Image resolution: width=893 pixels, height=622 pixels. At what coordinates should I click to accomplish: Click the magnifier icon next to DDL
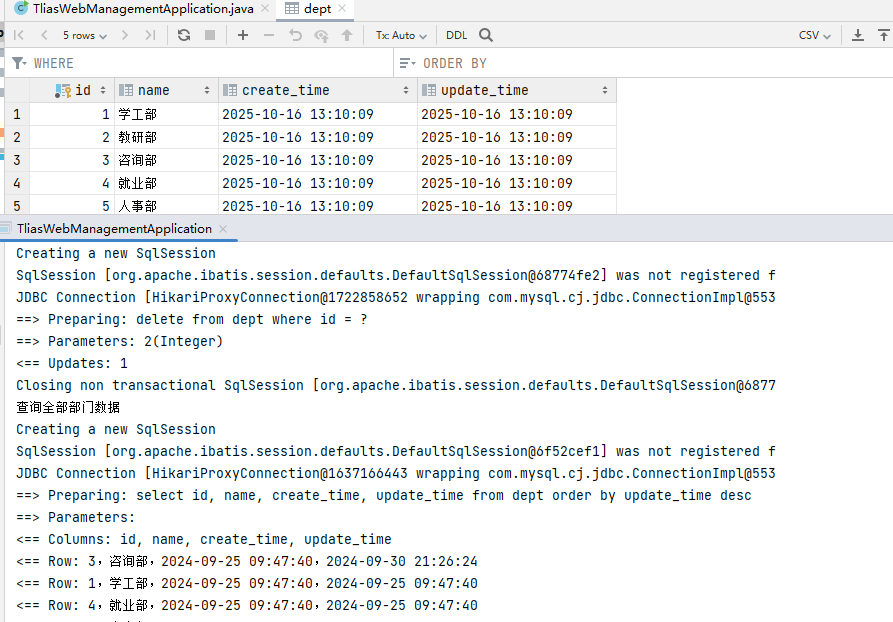point(484,35)
